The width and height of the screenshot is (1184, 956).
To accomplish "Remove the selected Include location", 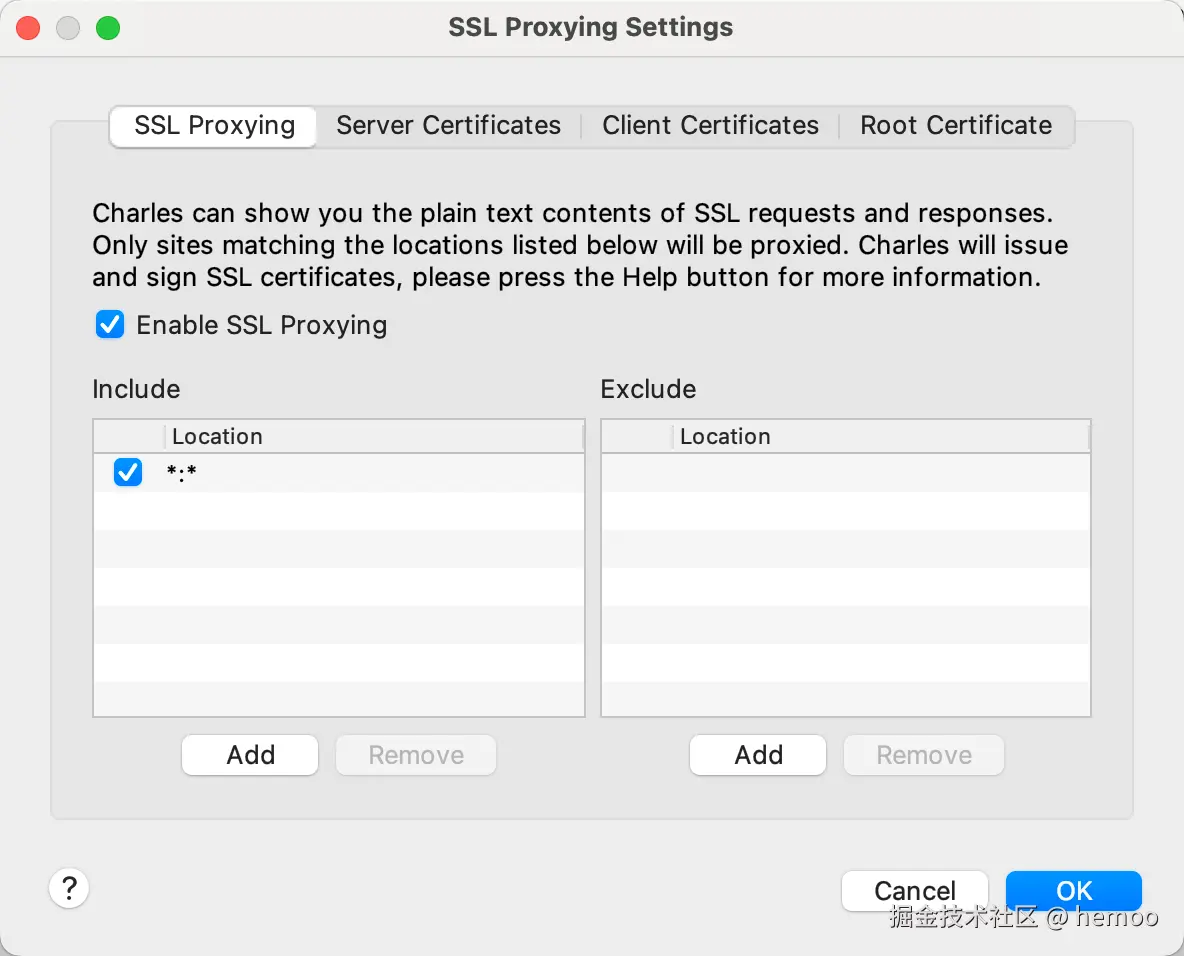I will [x=416, y=755].
